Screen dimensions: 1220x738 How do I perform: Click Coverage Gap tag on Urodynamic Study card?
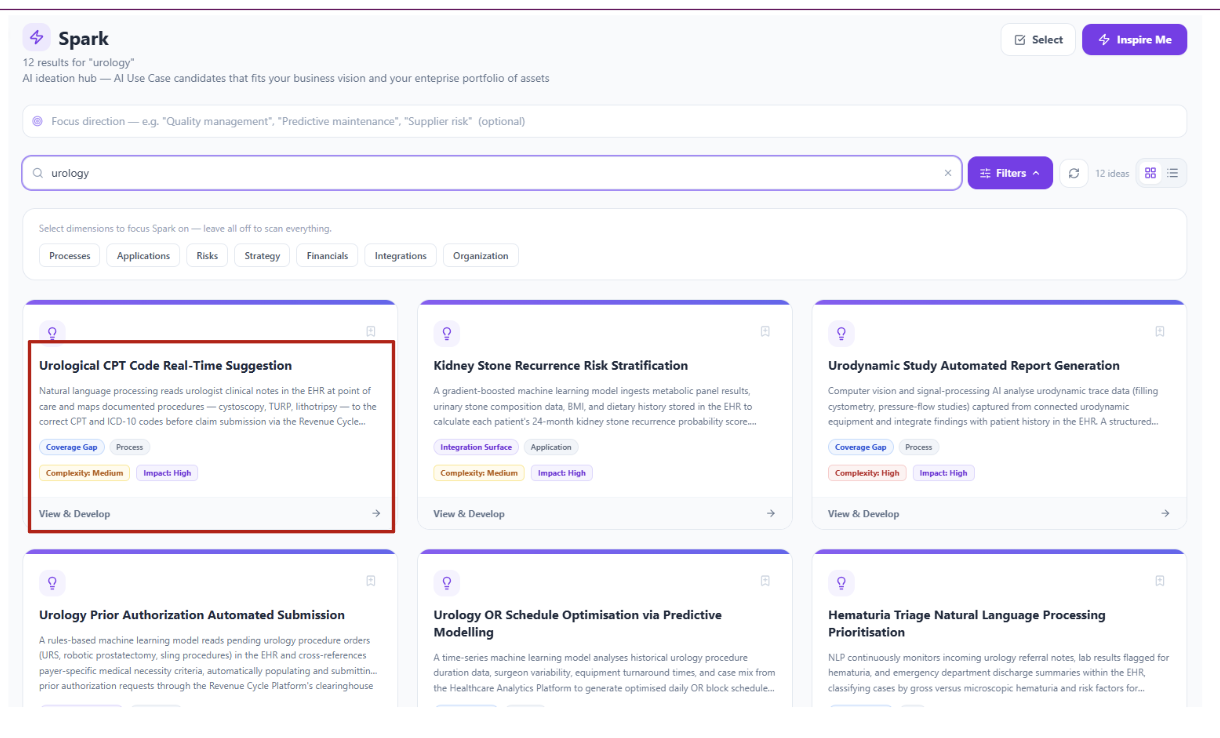[861, 447]
